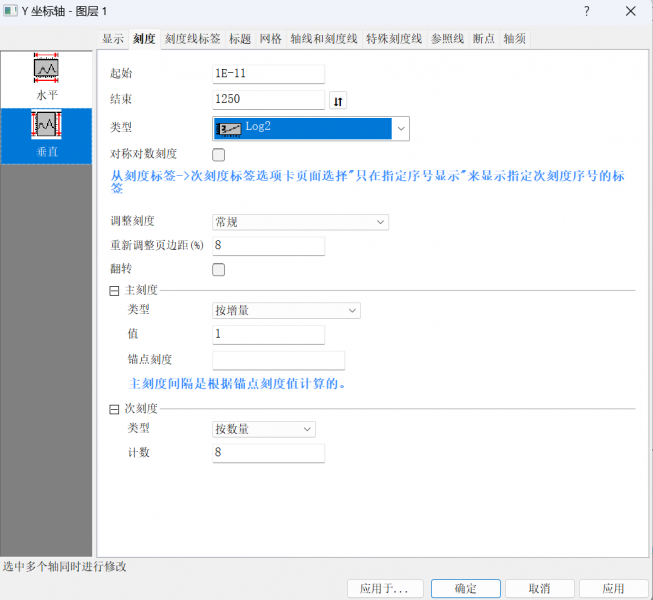Collapse the 主刻度 section
Image resolution: width=653 pixels, height=600 pixels.
pos(114,291)
